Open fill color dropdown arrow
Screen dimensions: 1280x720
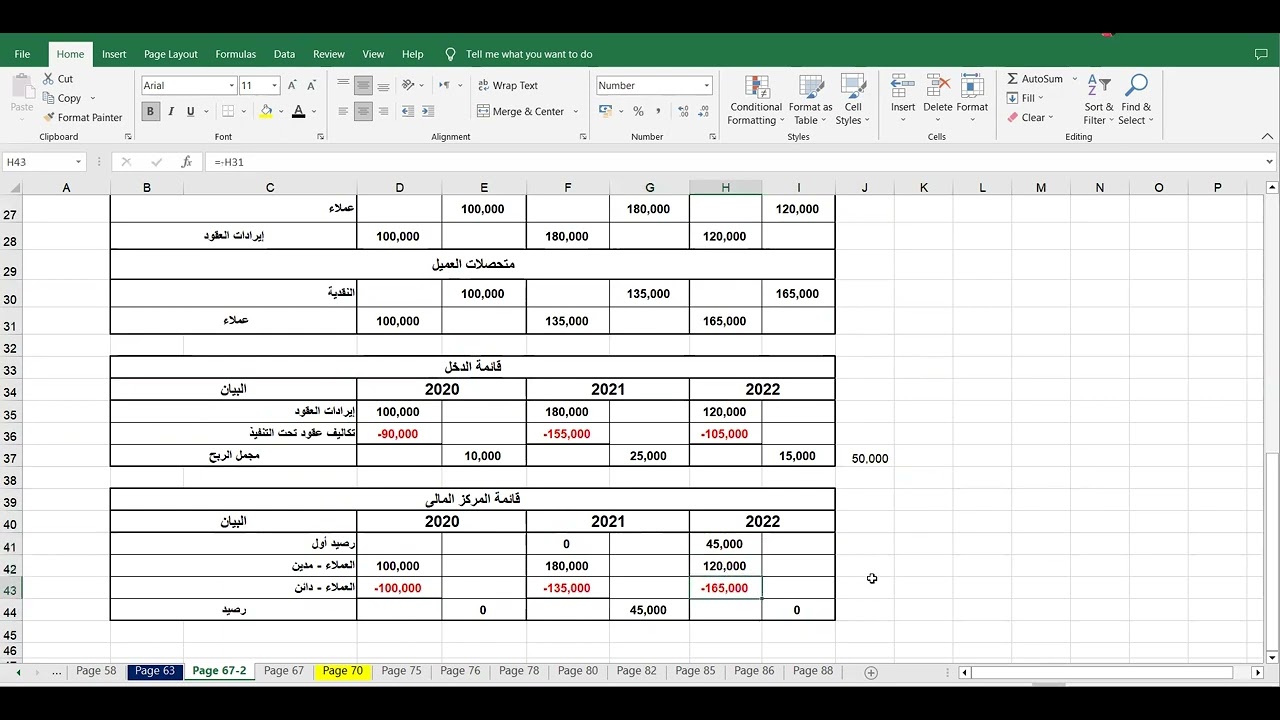(281, 112)
